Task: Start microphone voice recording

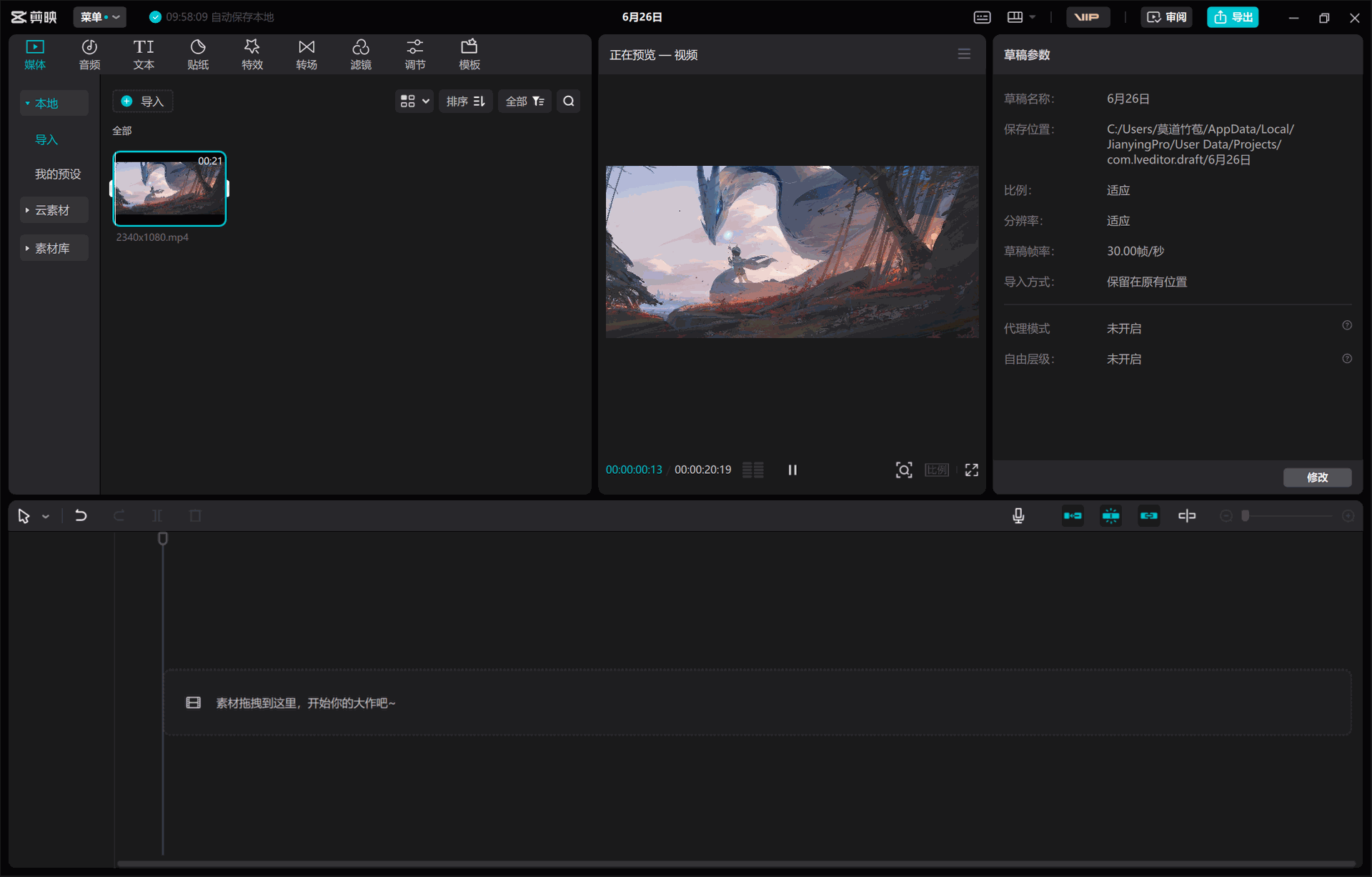Action: (x=1018, y=516)
